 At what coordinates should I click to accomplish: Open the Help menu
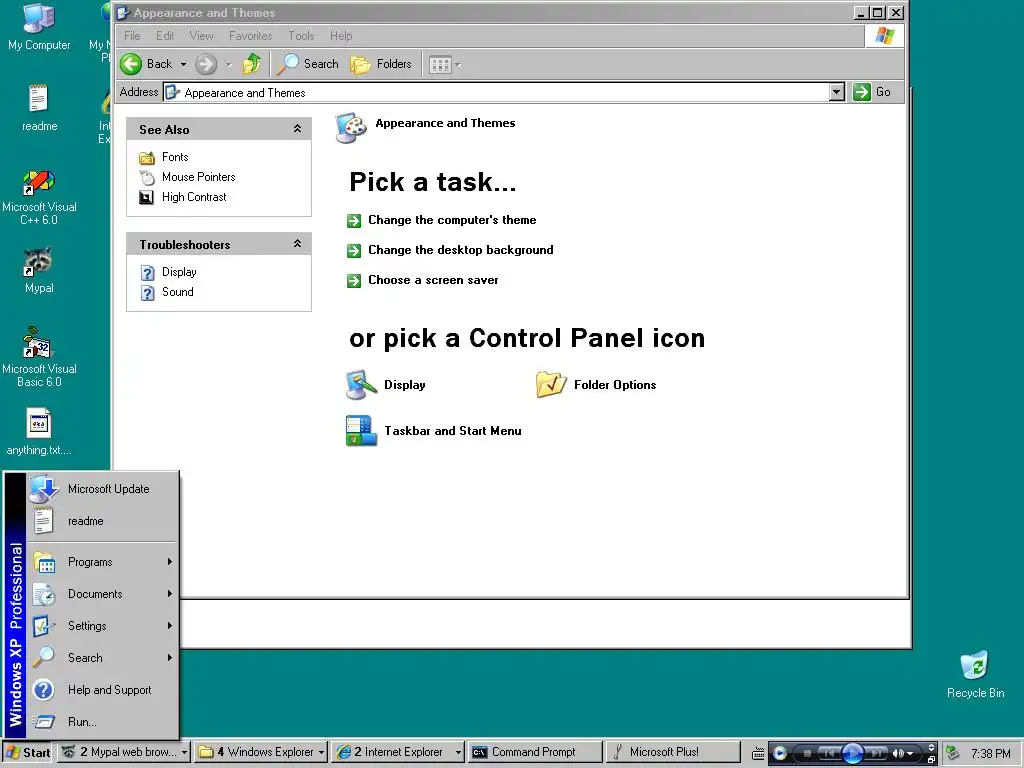(x=340, y=36)
